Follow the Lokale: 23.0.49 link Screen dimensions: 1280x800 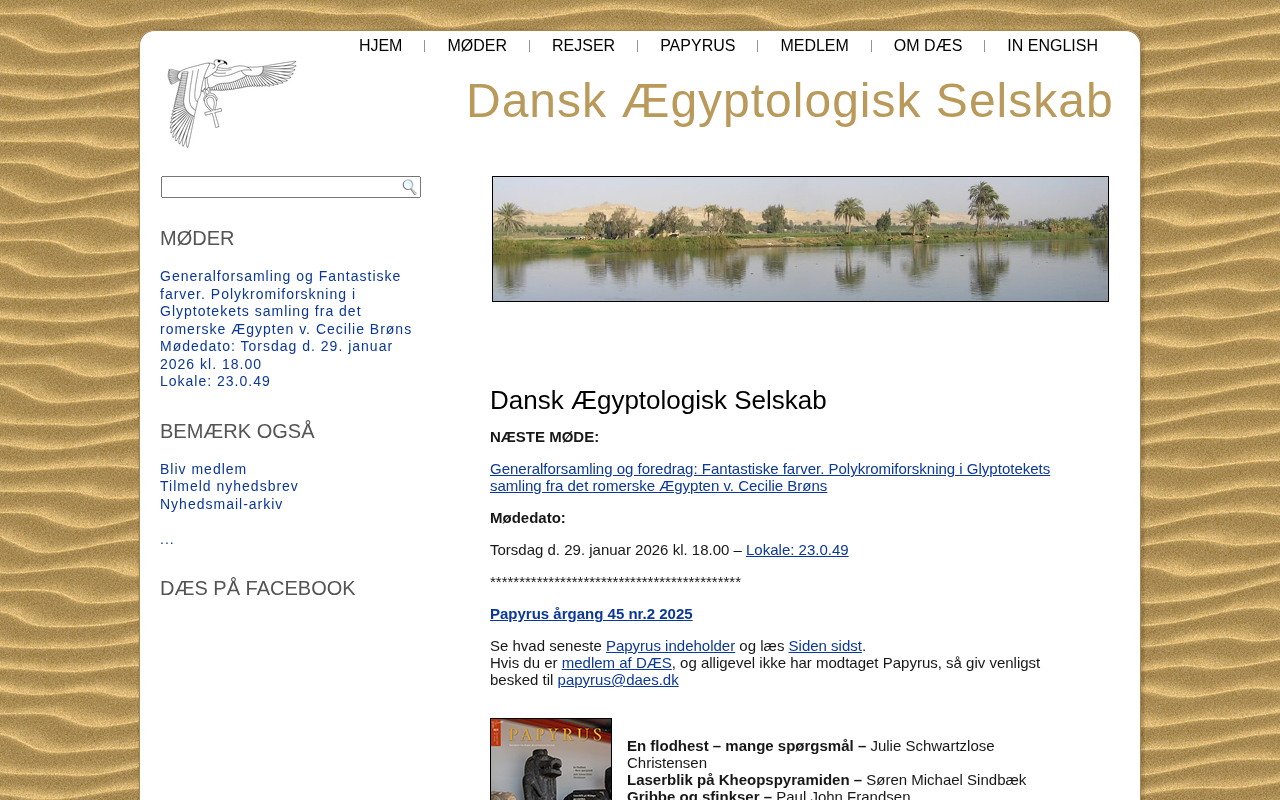pyautogui.click(x=797, y=550)
